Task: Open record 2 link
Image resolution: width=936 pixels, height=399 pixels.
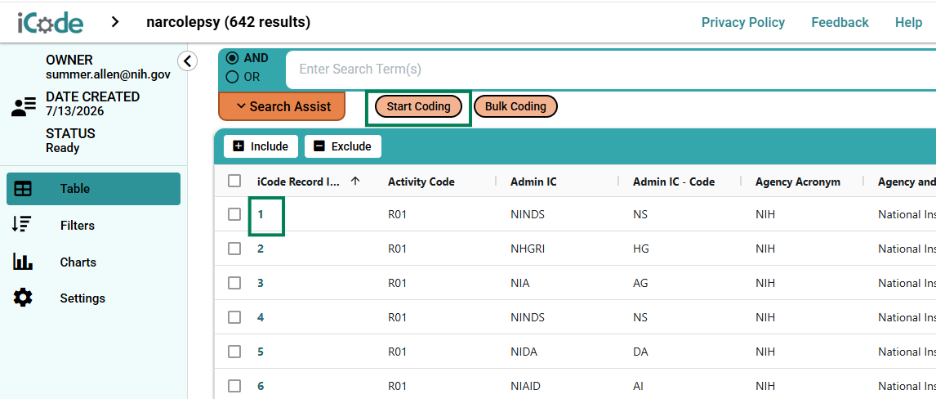Action: click(261, 248)
